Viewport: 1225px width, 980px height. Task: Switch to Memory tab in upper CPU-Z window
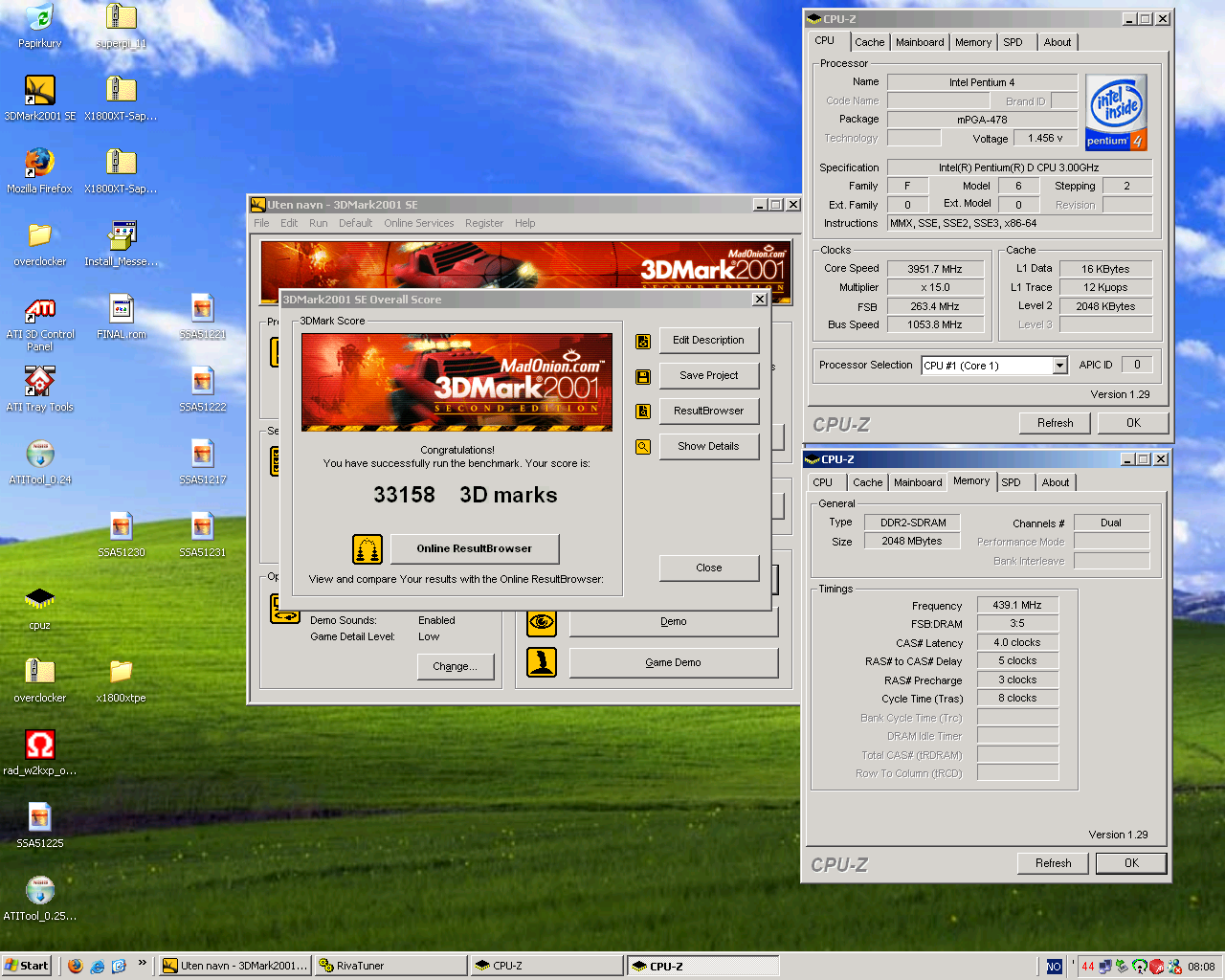pyautogui.click(x=973, y=42)
